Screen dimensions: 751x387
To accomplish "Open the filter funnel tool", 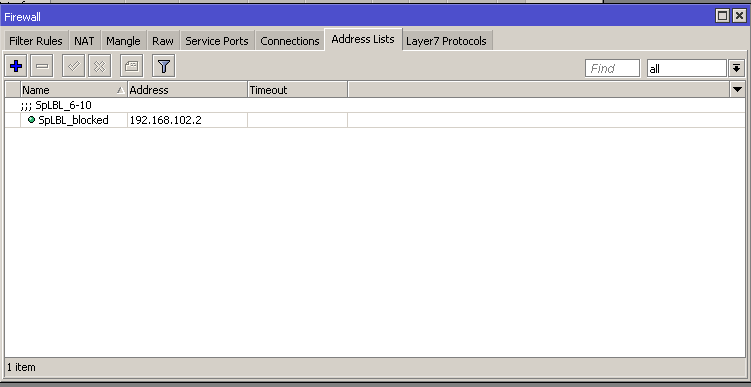I will tap(164, 66).
